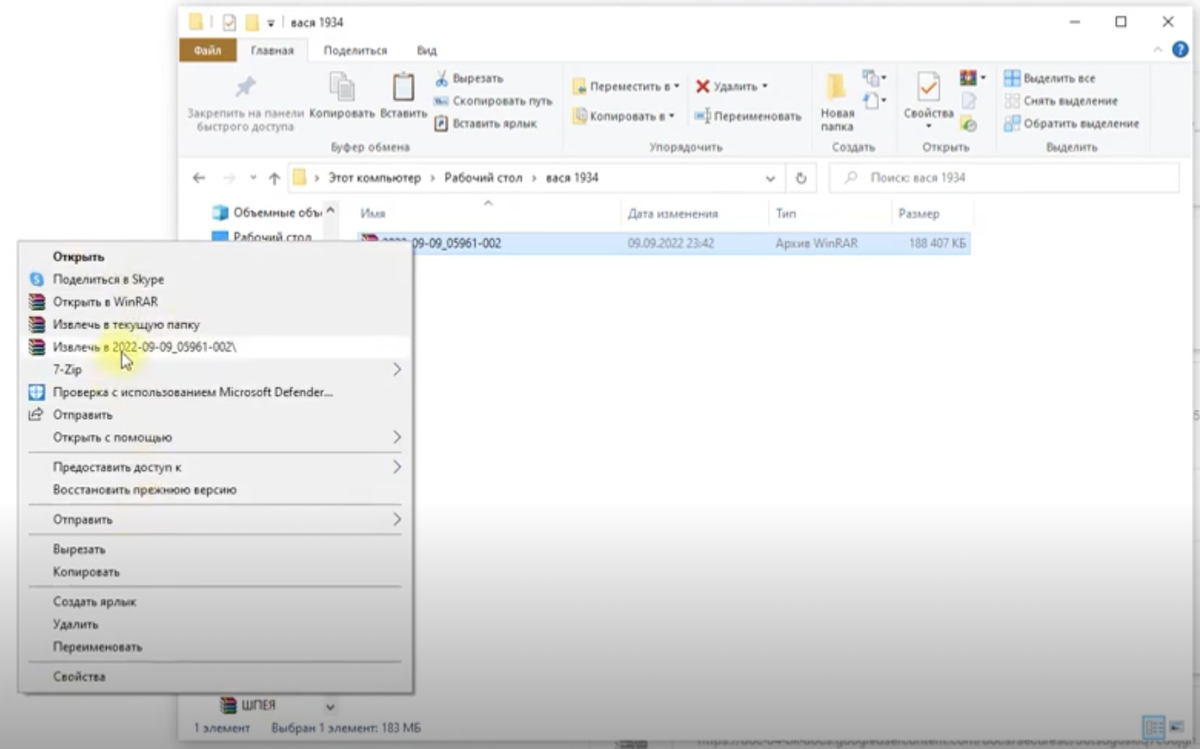
Task: Click the Pin to Quick Access icon
Action: pyautogui.click(x=245, y=87)
